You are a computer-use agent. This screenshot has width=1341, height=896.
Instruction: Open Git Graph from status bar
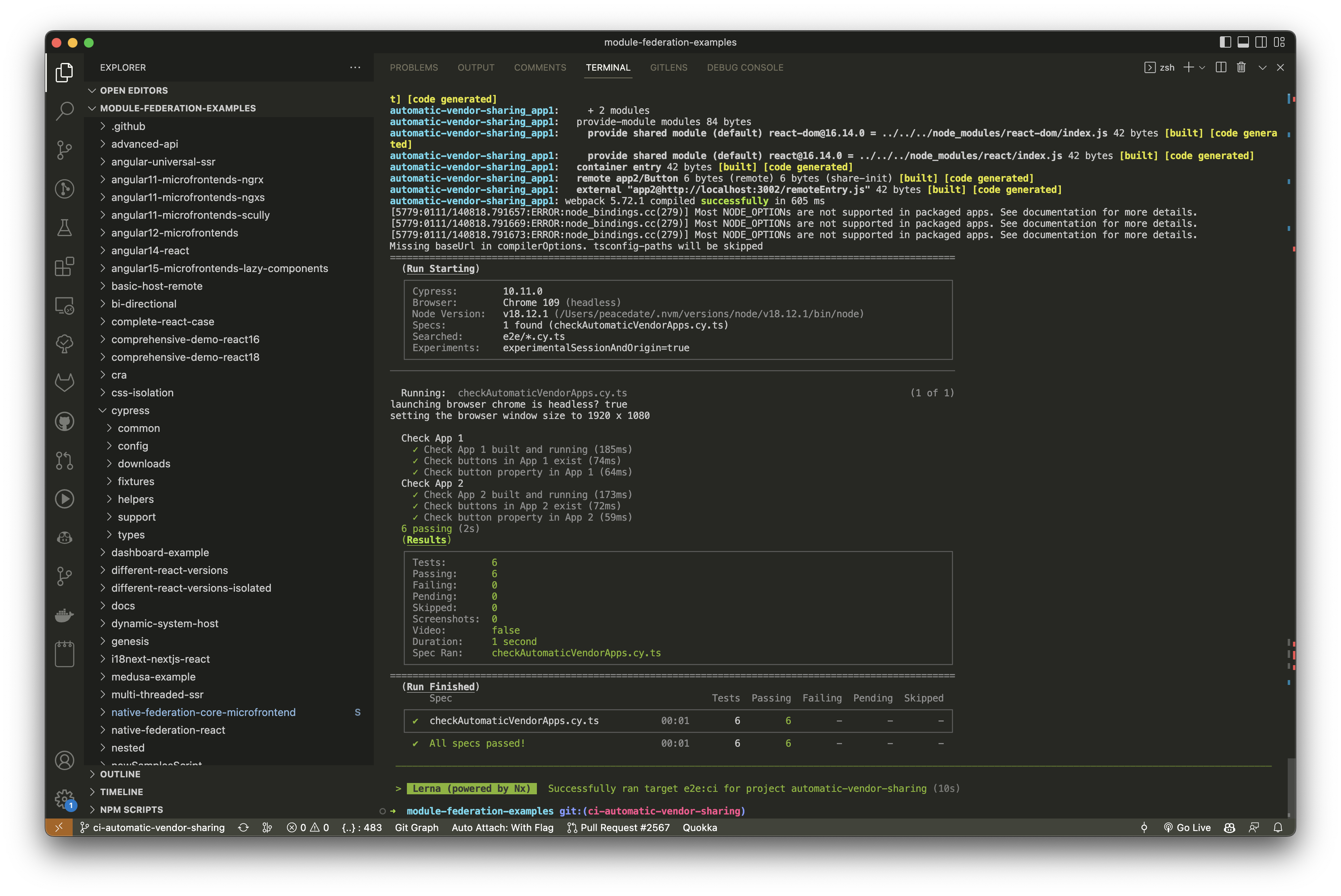[417, 827]
